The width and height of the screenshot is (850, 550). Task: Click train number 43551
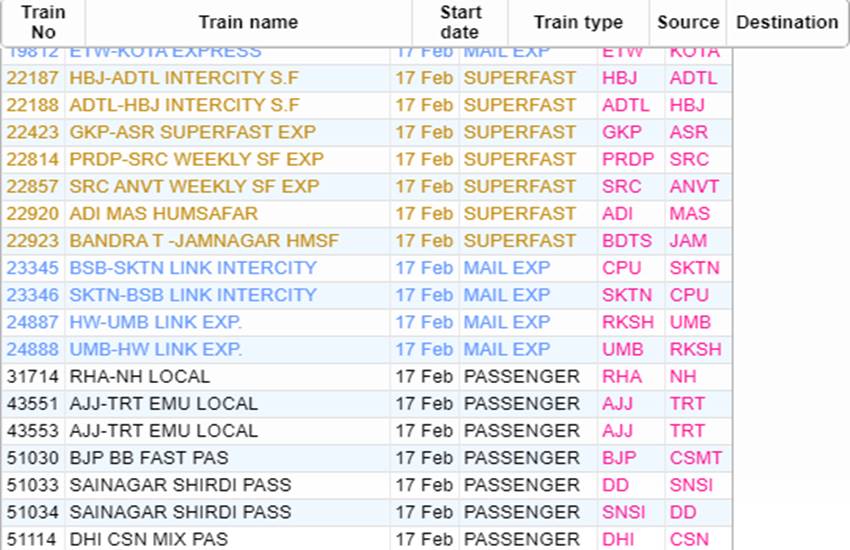(33, 403)
